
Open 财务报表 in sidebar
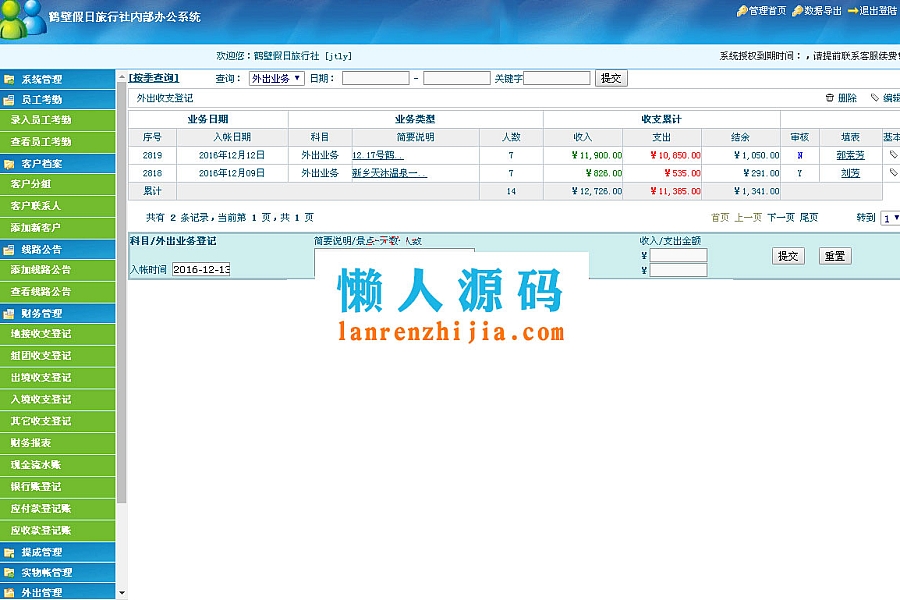pos(57,443)
